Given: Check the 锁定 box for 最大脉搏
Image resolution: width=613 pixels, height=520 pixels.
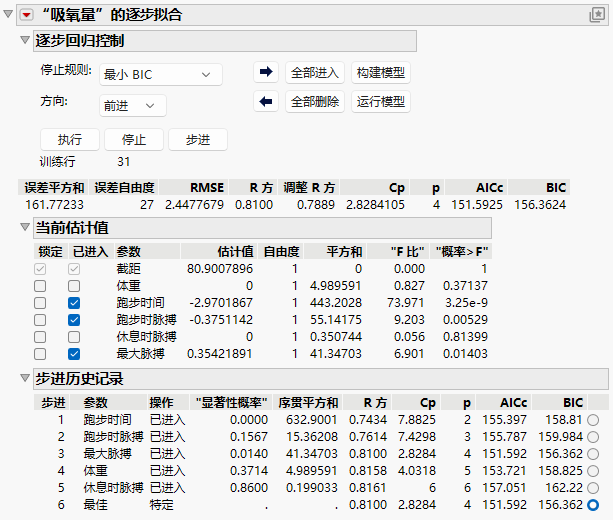Looking at the screenshot, I should 40,354.
